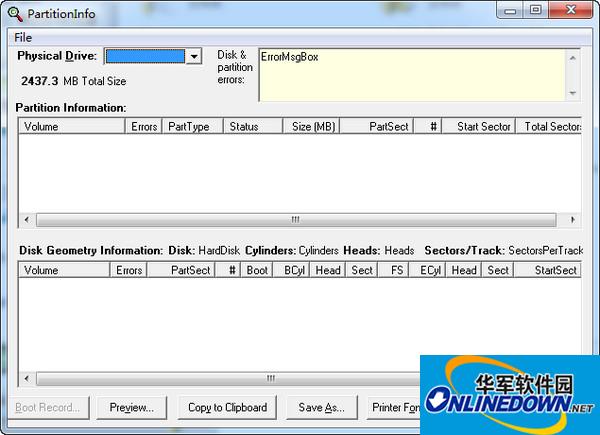Image resolution: width=600 pixels, height=435 pixels.
Task: Click the PartitionInfo magnifier title bar icon
Action: coord(12,14)
